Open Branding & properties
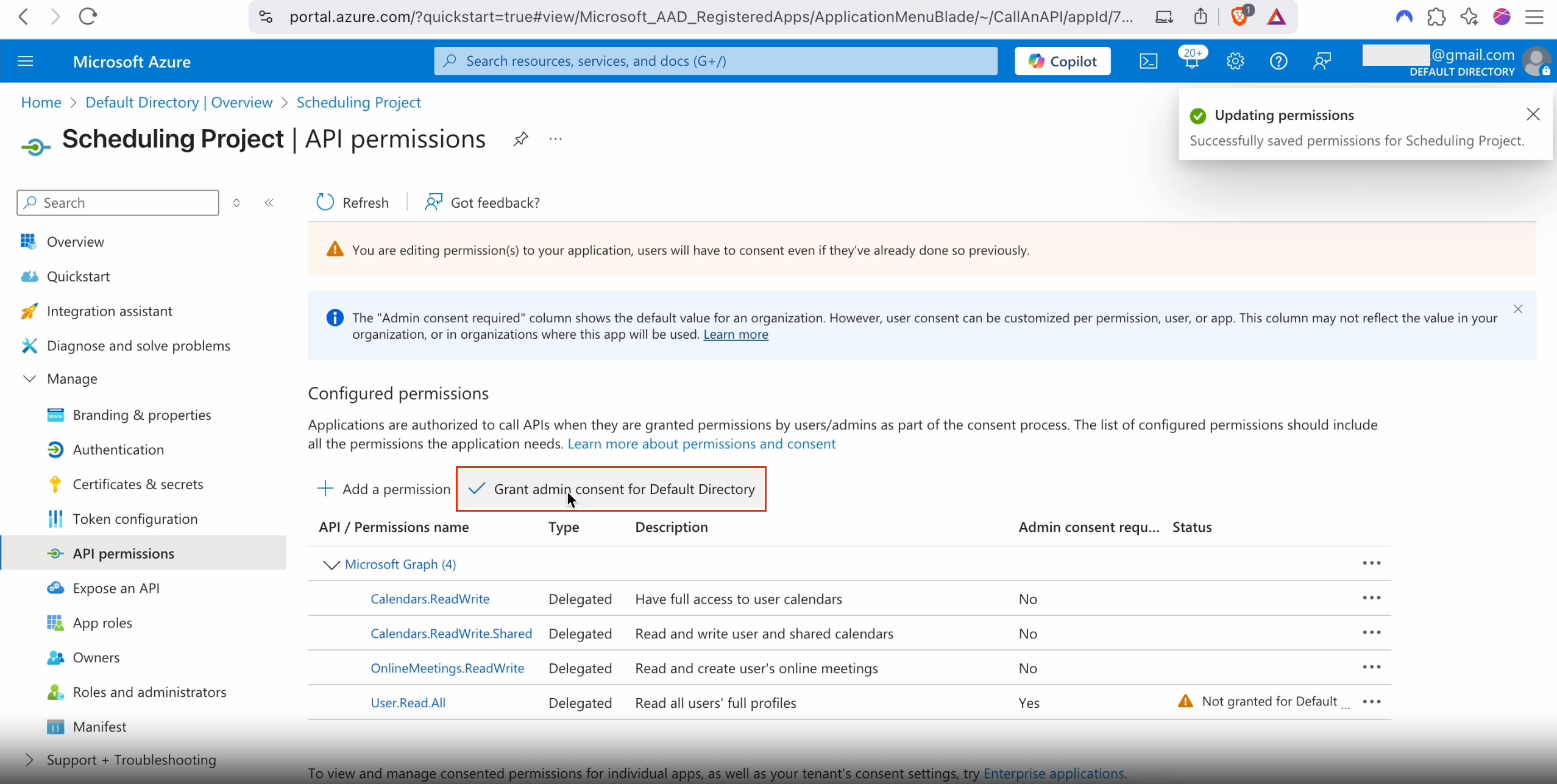 pos(143,415)
